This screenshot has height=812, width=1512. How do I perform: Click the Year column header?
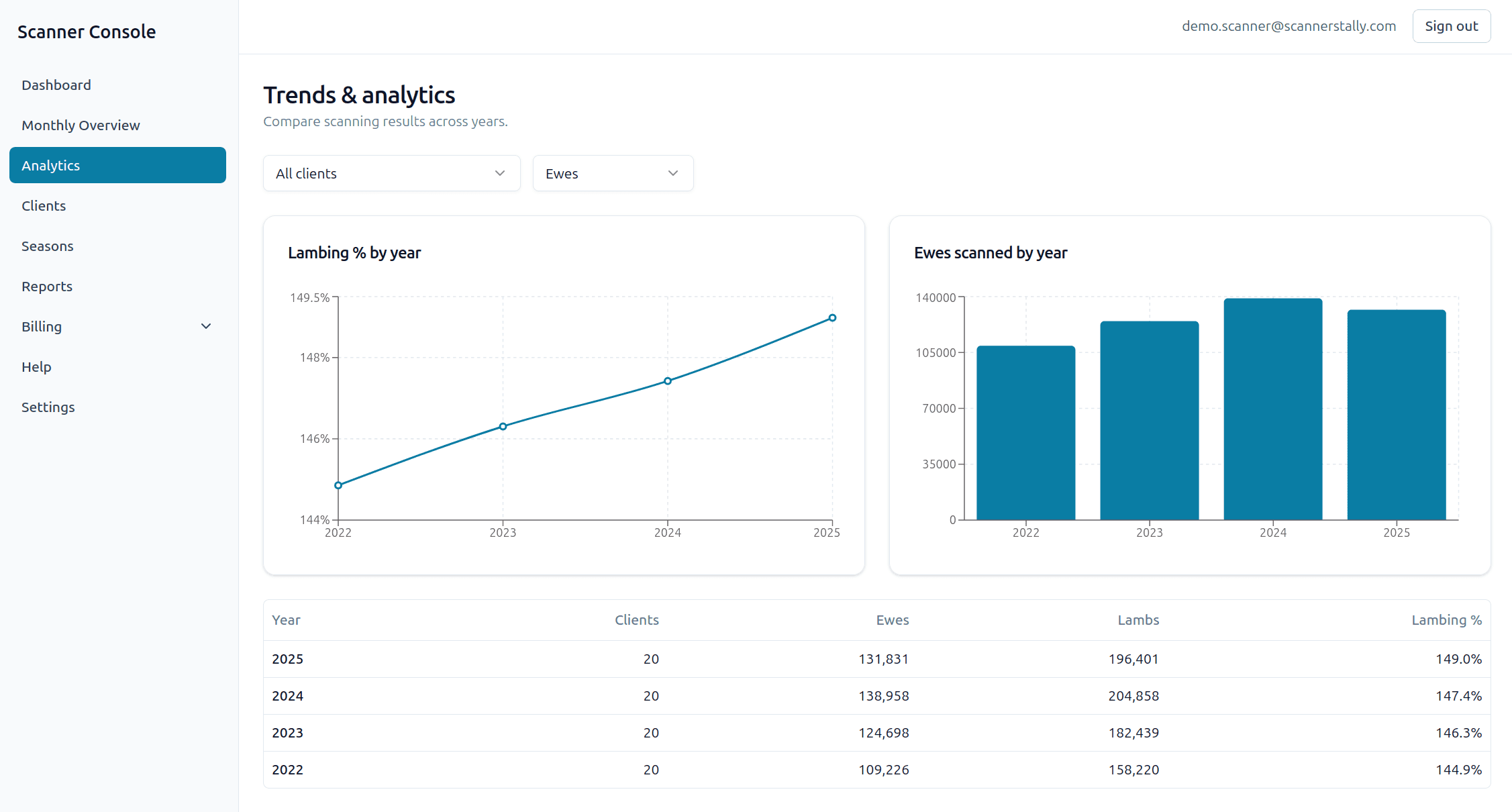(286, 620)
